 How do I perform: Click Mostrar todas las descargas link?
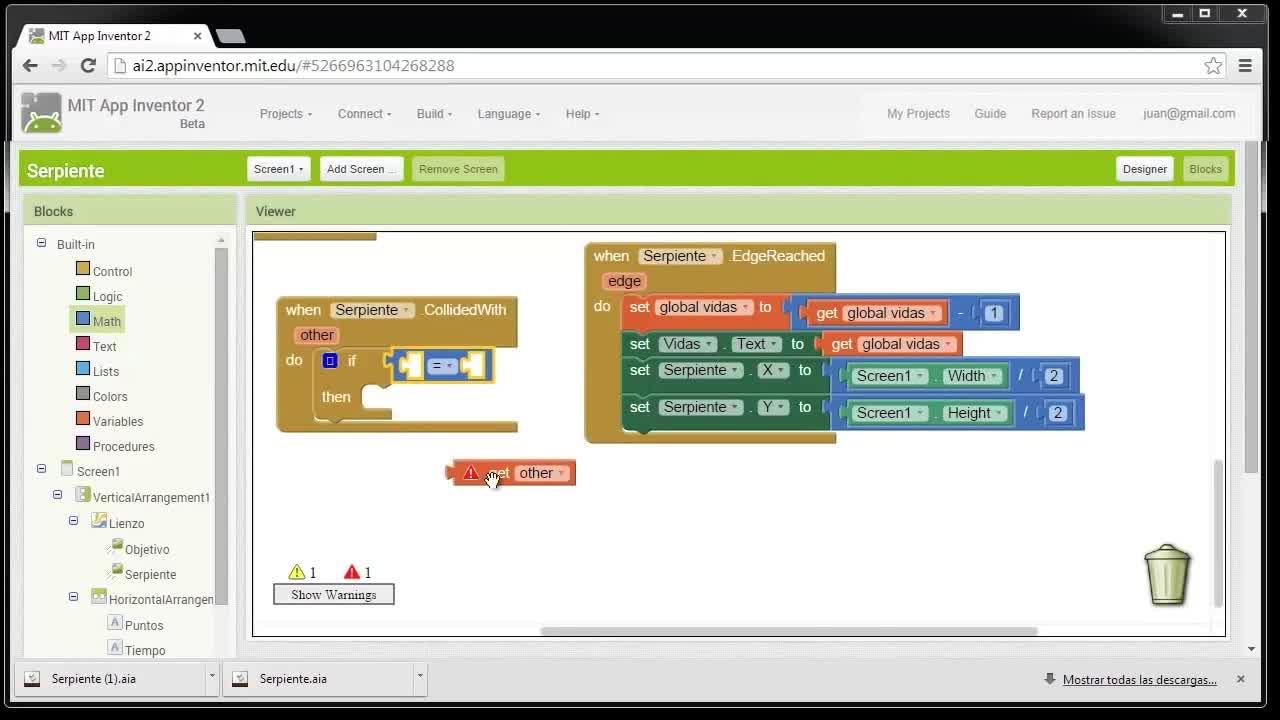click(x=1140, y=680)
